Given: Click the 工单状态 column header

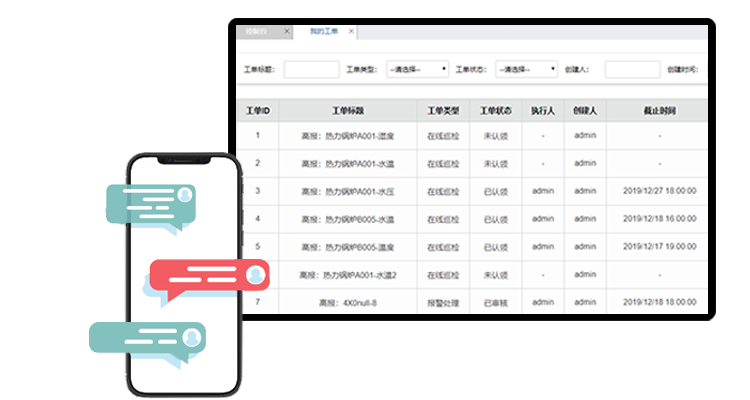Looking at the screenshot, I should [495, 110].
